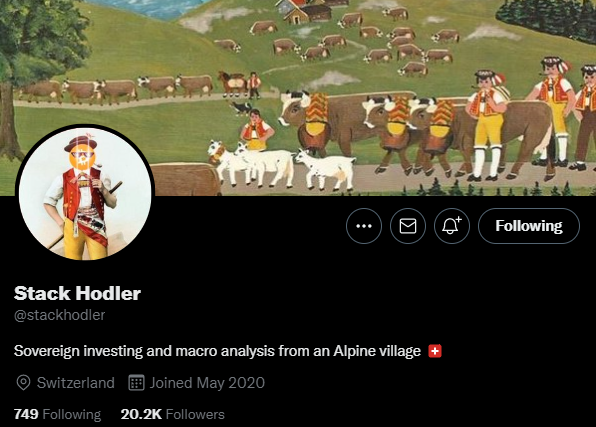Click the white goats in the banner

point(281,165)
